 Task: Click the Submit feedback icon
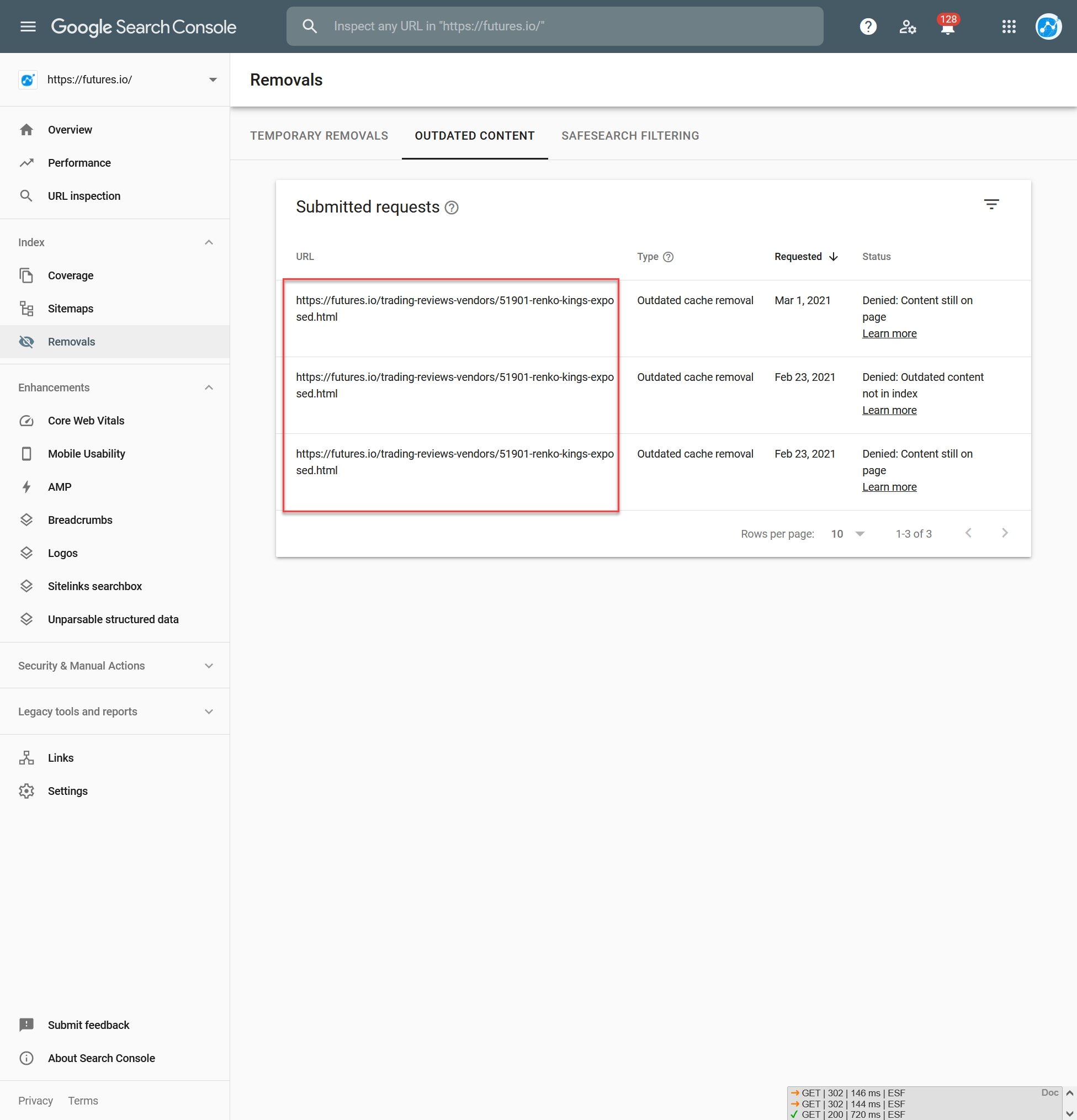click(26, 1025)
